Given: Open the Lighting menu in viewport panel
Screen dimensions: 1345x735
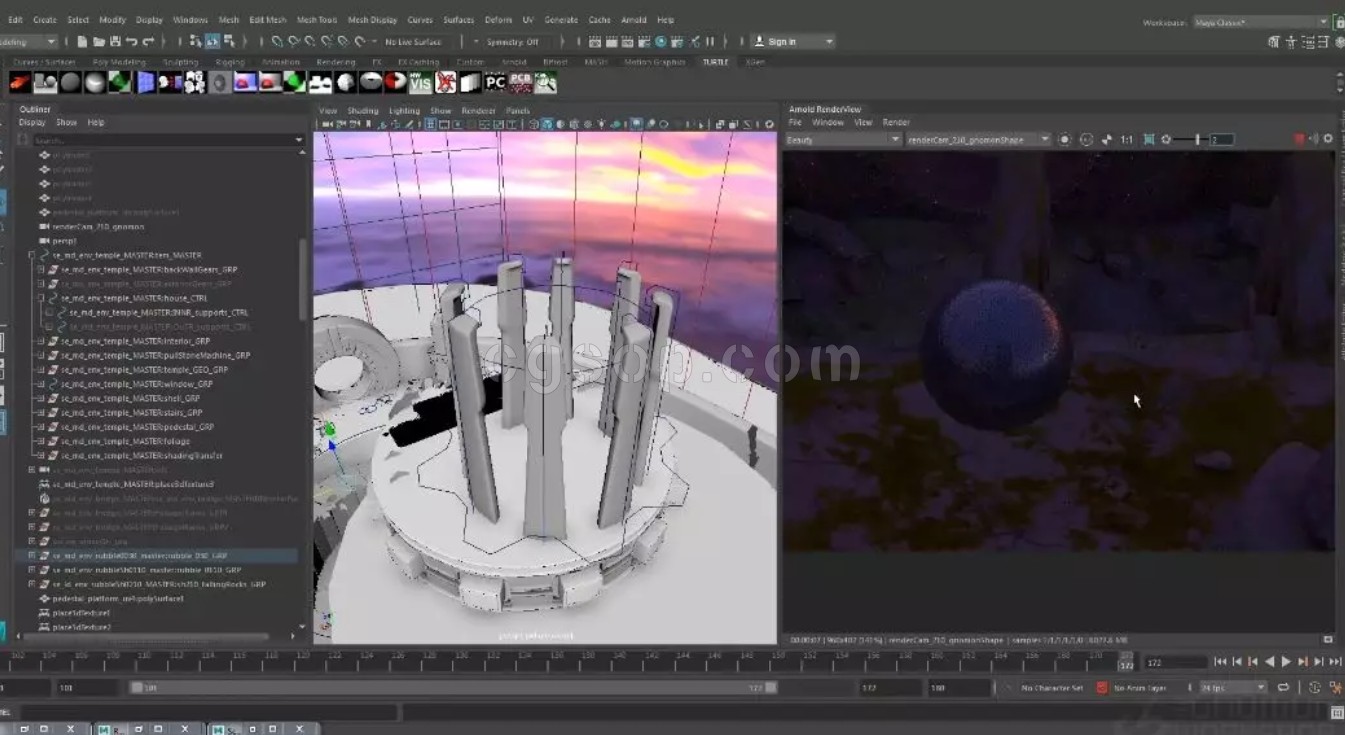Looking at the screenshot, I should tap(404, 110).
